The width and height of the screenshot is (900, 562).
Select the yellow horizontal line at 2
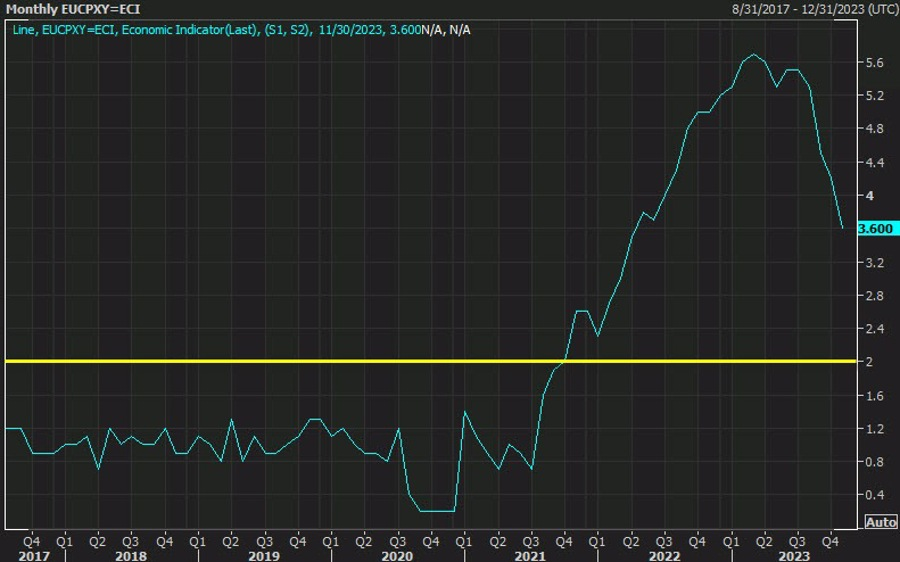[x=430, y=361]
